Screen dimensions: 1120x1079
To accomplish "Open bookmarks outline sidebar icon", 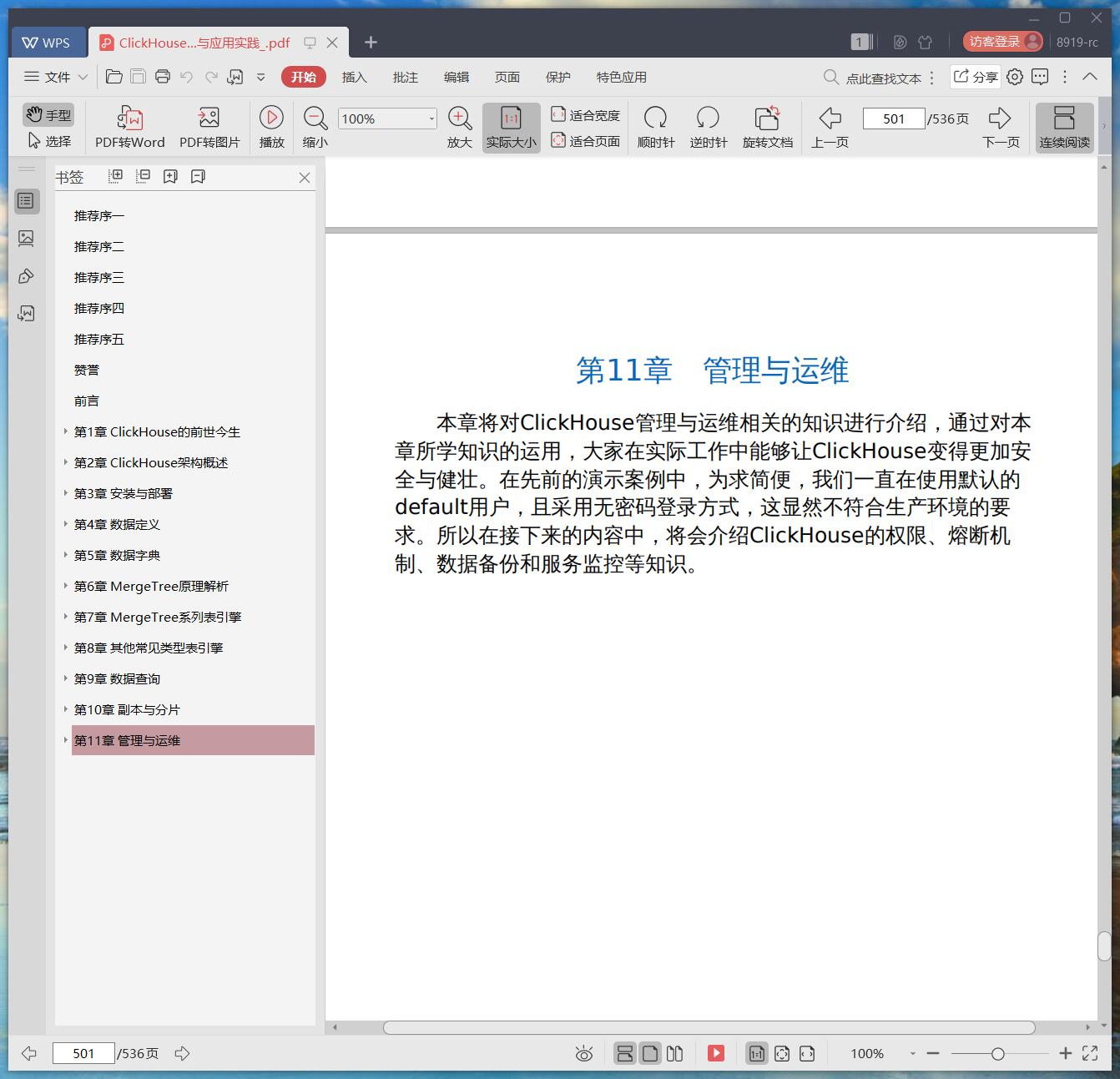I will coord(26,201).
